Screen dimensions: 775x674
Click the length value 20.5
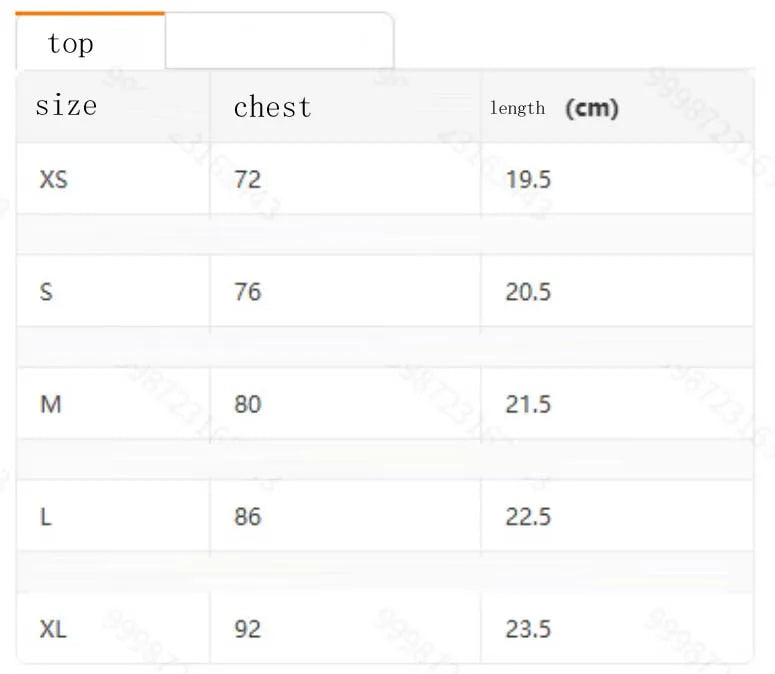528,292
